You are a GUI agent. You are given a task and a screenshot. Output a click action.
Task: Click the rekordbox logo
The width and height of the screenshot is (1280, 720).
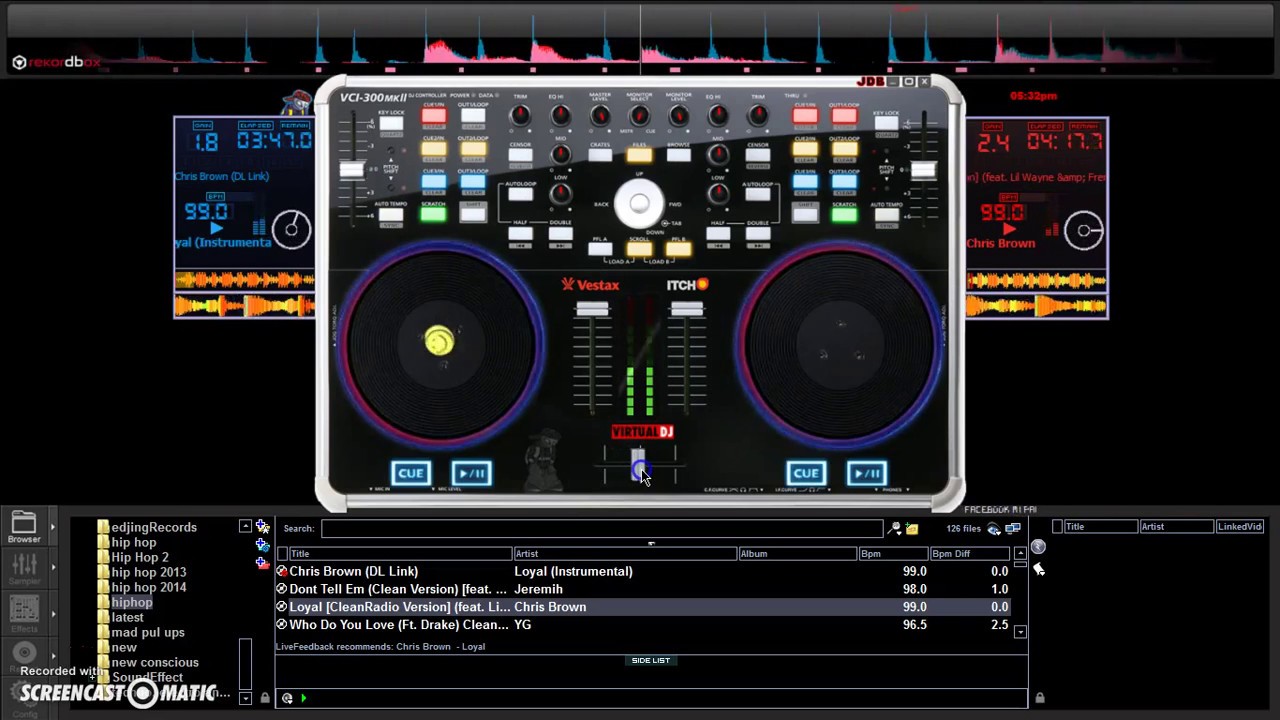tap(56, 62)
